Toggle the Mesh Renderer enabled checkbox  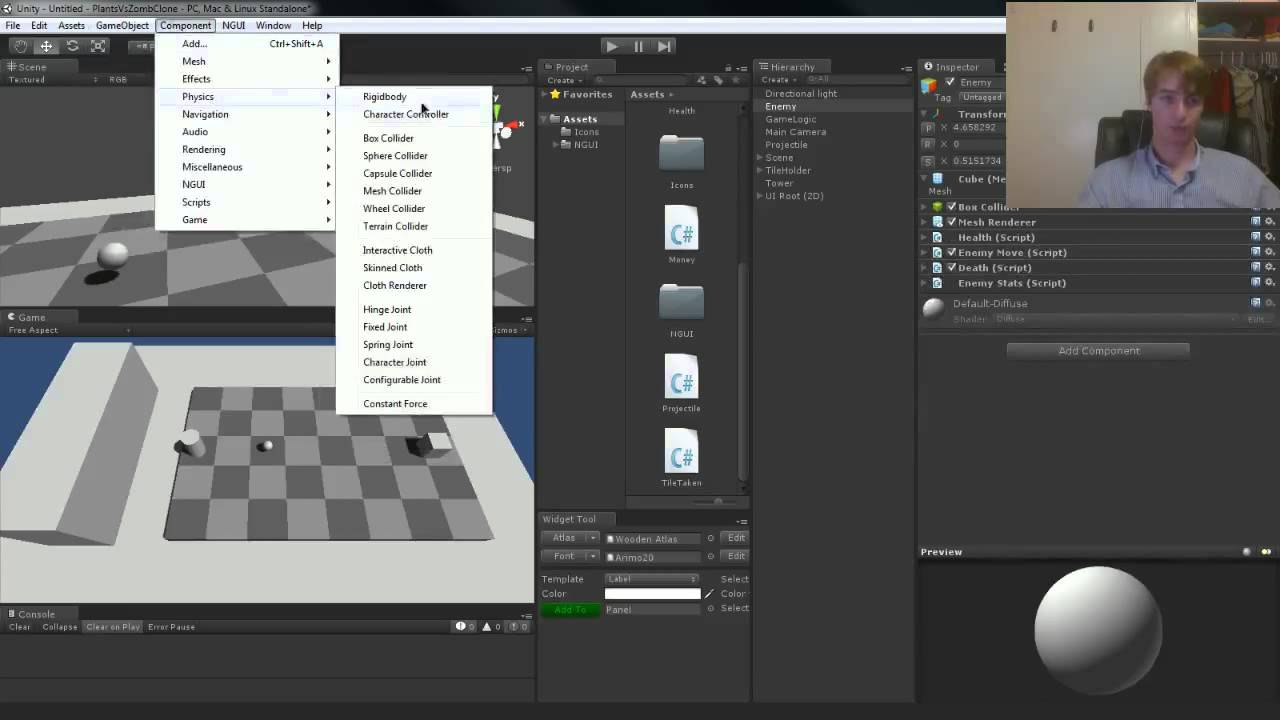pos(951,222)
